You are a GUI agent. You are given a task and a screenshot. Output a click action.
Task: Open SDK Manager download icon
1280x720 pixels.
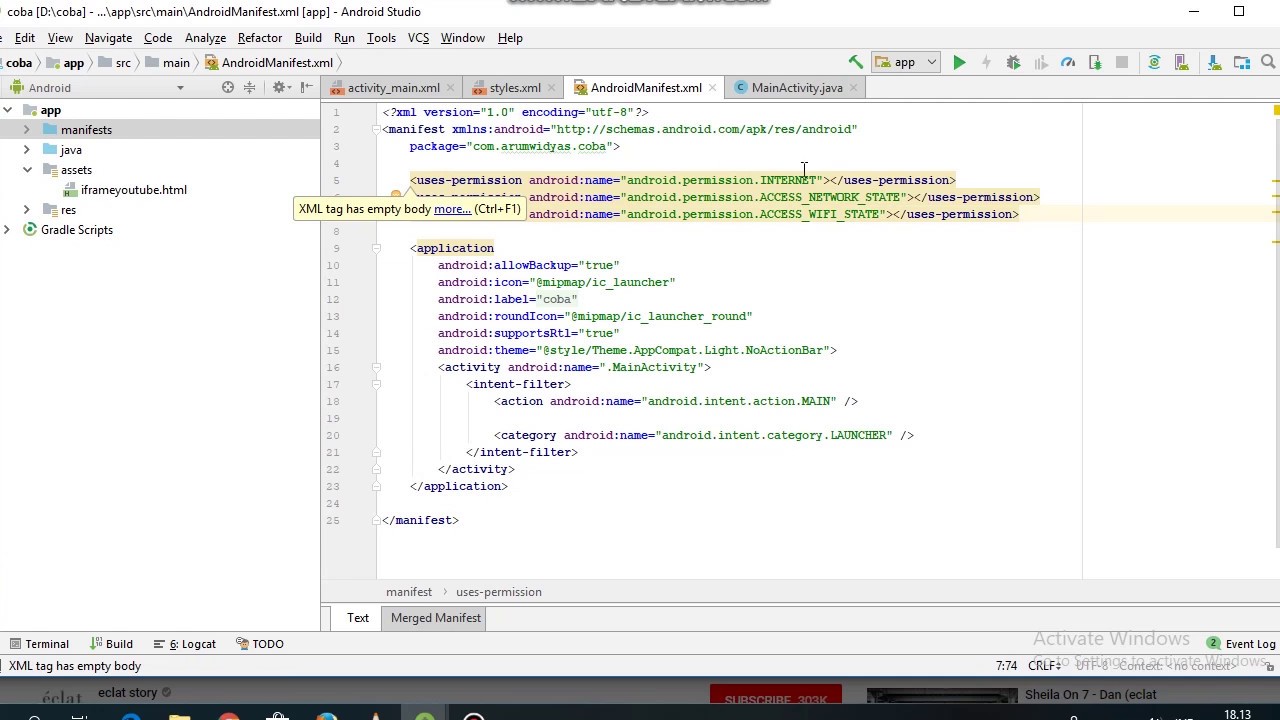coord(1215,62)
